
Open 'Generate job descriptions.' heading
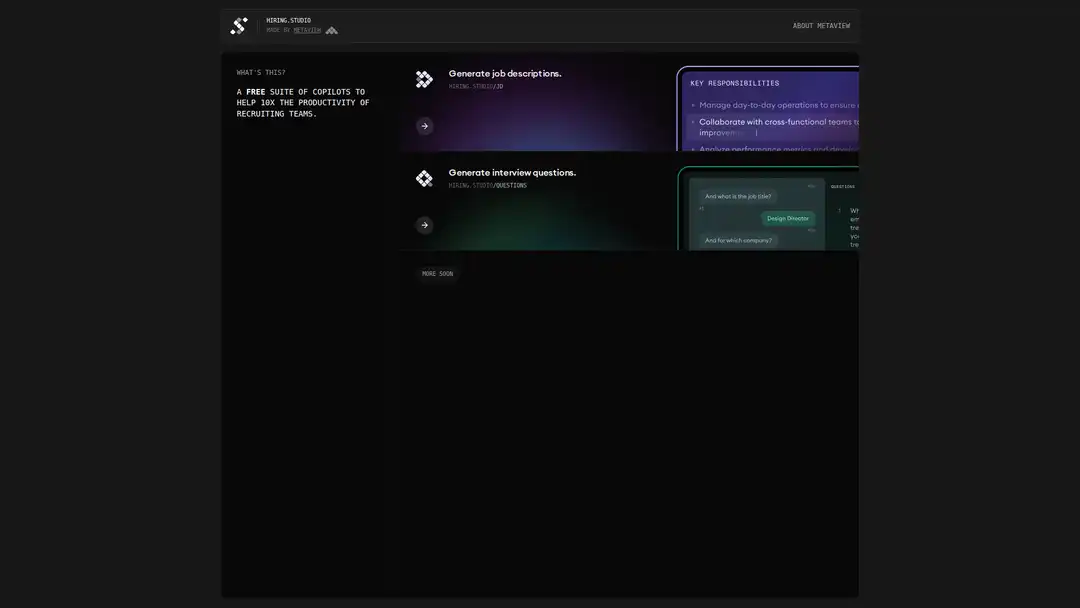tap(505, 74)
